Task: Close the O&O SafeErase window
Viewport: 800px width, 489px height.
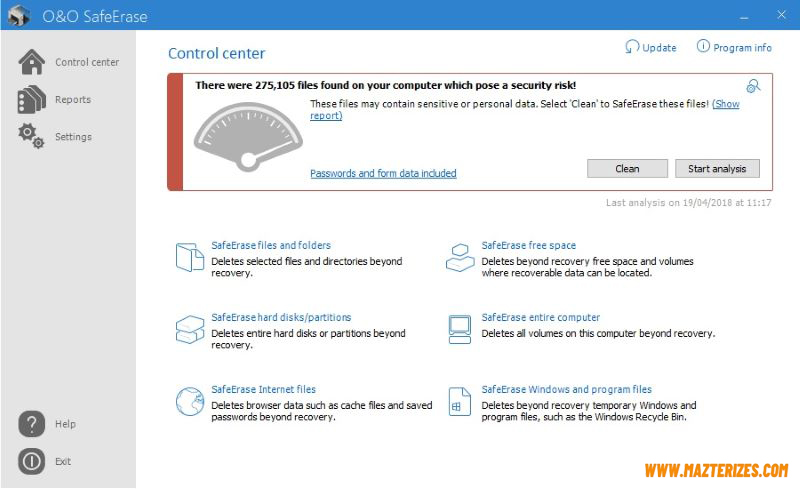Action: tap(781, 15)
